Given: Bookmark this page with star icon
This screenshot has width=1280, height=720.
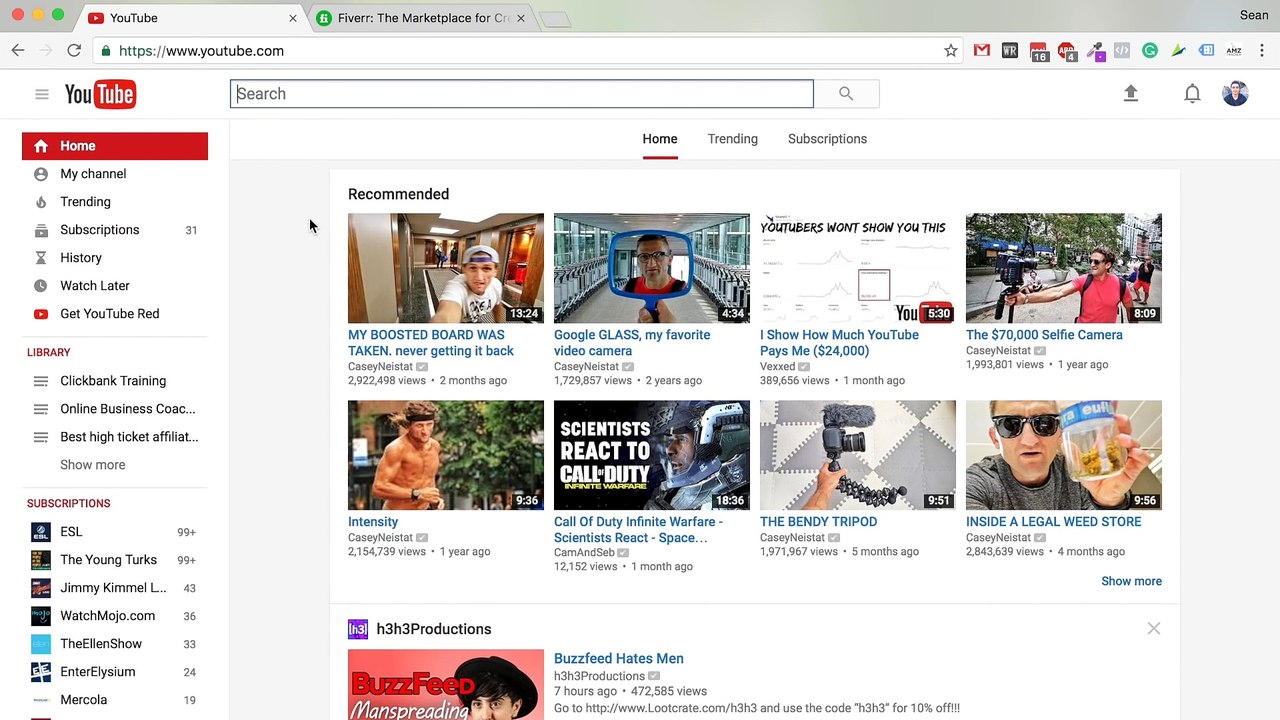Looking at the screenshot, I should [951, 51].
